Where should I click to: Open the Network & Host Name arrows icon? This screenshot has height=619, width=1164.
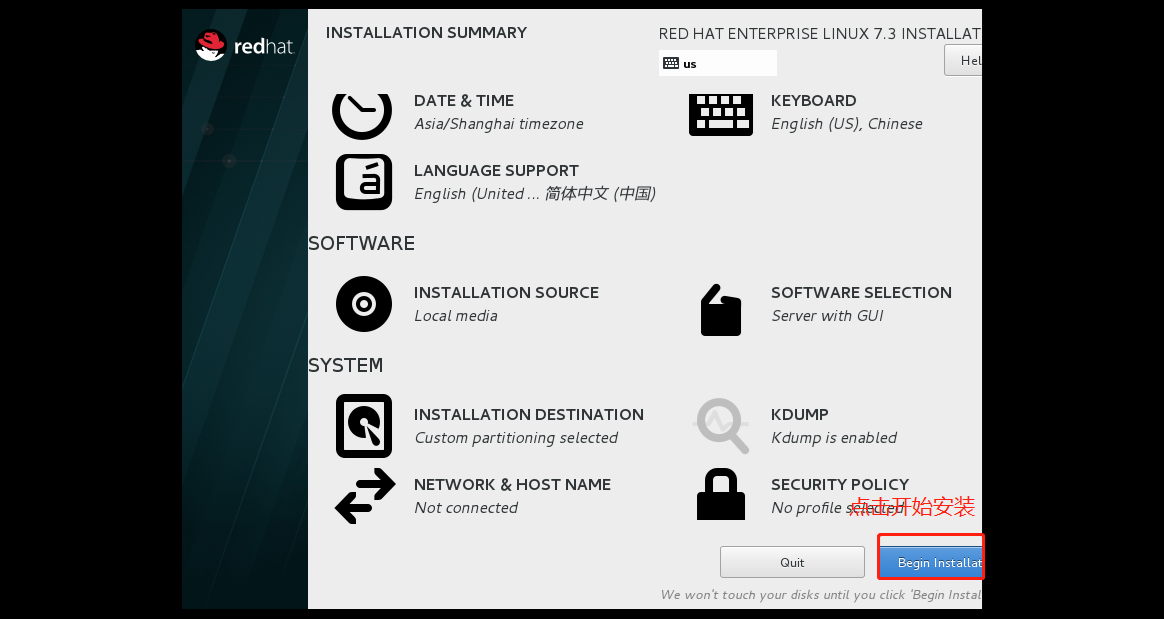364,496
